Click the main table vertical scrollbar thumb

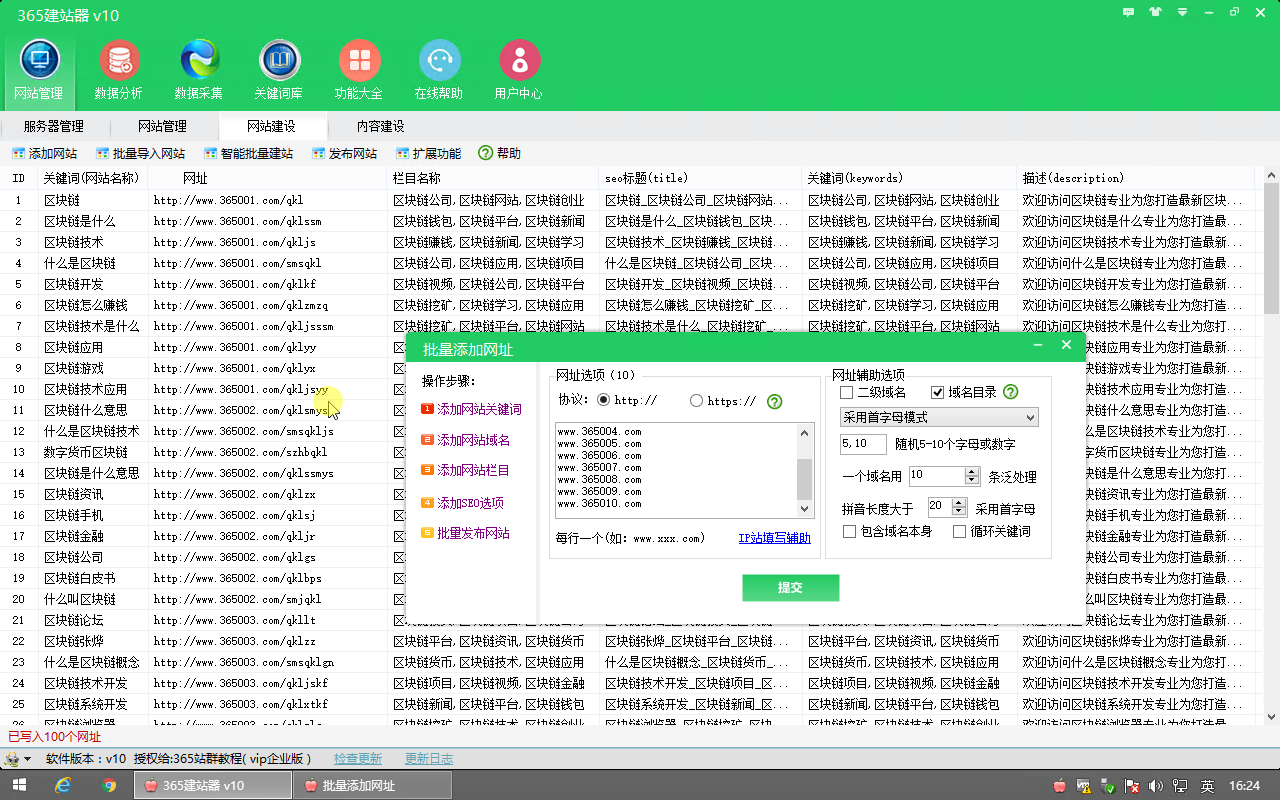pos(1271,250)
